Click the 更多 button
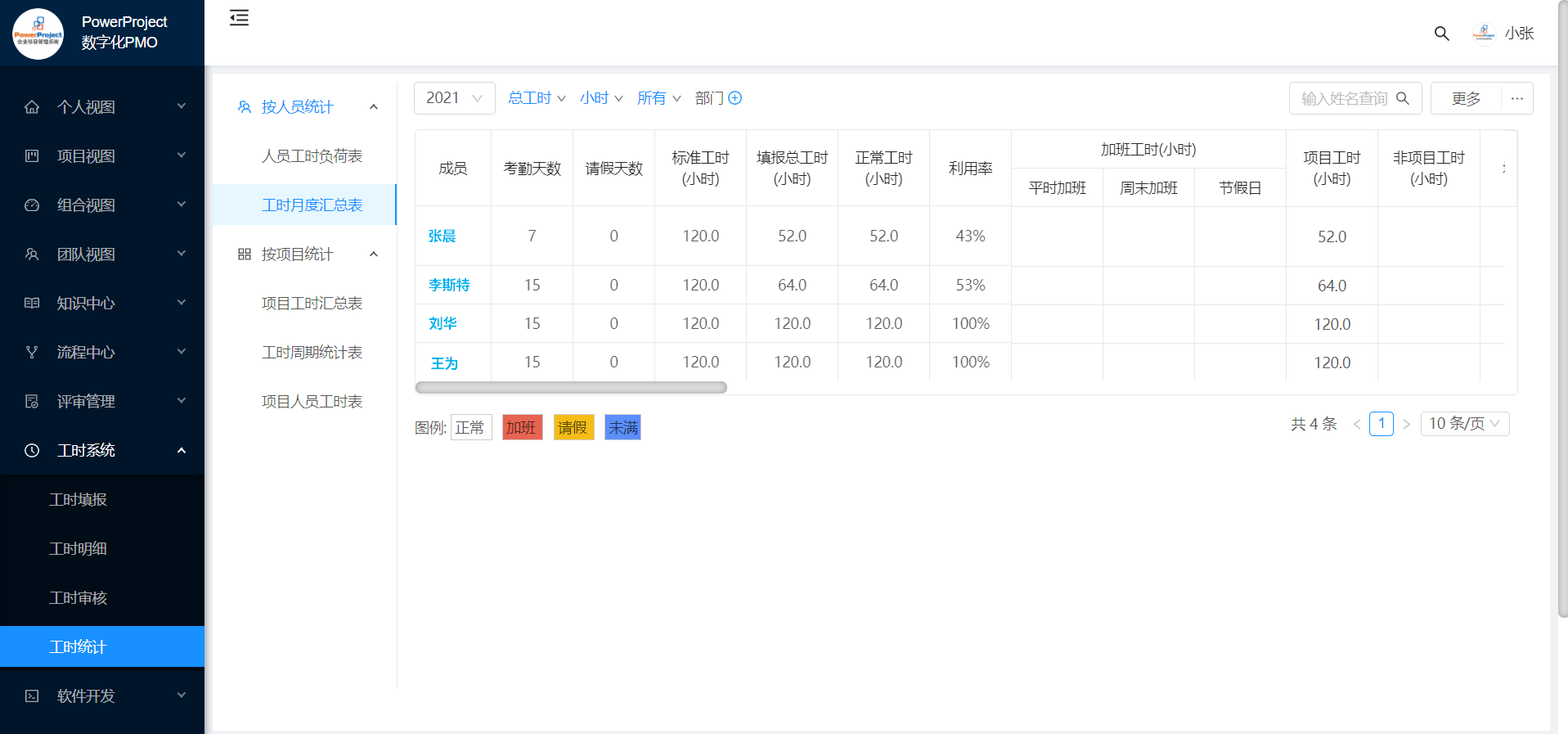 tap(1466, 98)
